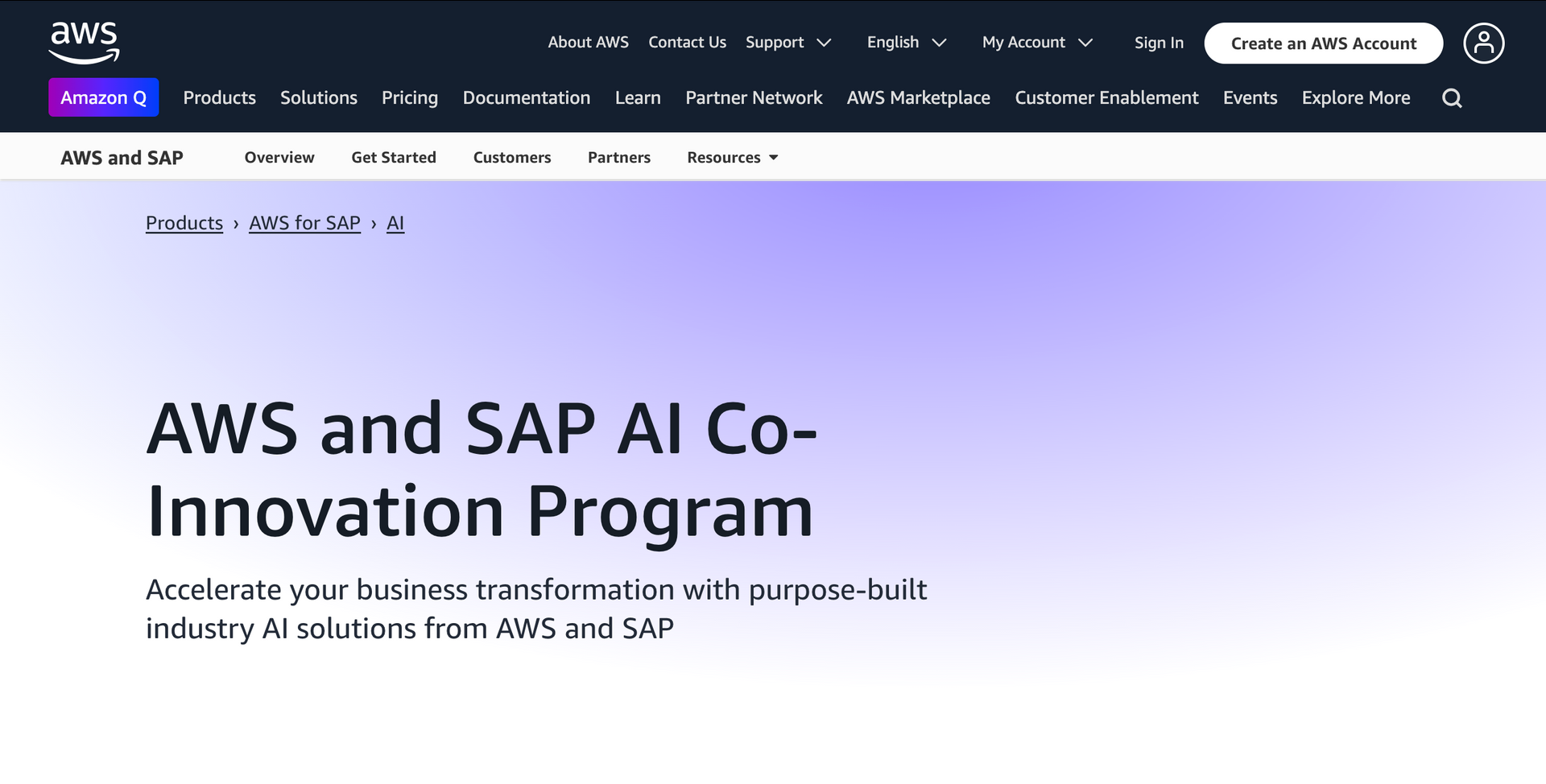Open Amazon Q button
Screen dimensions: 1546x784
[103, 97]
